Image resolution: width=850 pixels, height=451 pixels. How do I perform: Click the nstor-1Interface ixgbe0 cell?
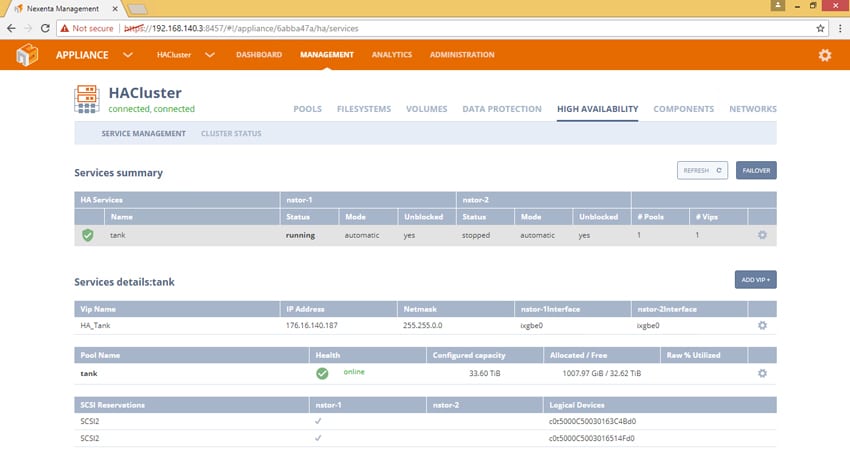click(x=531, y=325)
